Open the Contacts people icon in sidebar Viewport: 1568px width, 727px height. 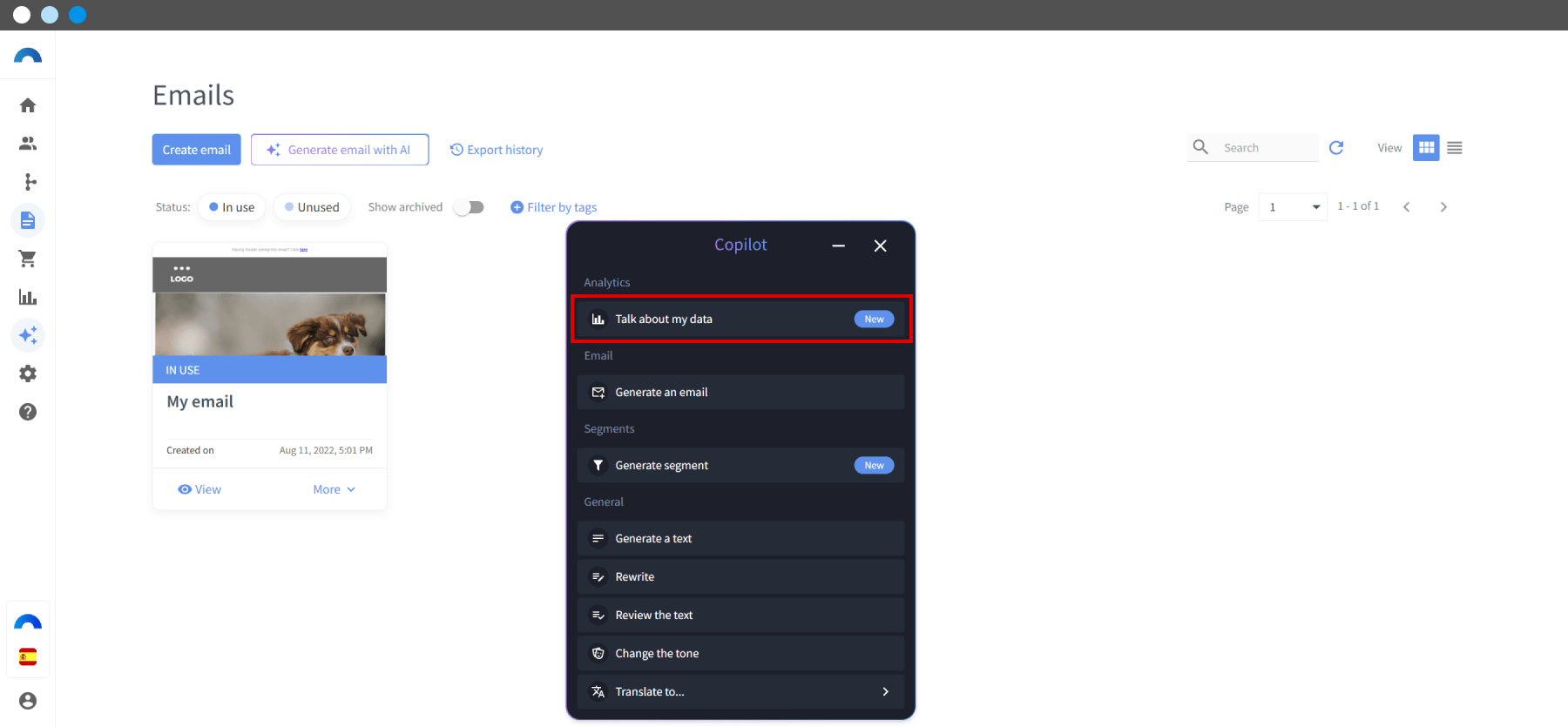pyautogui.click(x=28, y=144)
